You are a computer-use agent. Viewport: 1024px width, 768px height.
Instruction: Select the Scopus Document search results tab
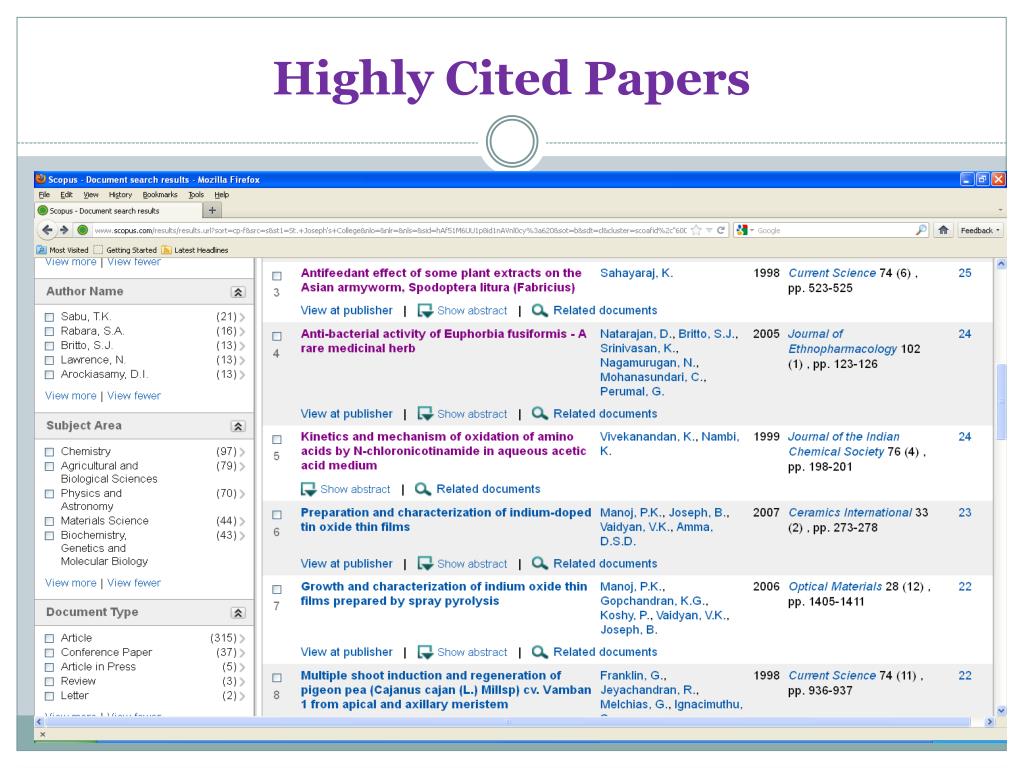[118, 210]
